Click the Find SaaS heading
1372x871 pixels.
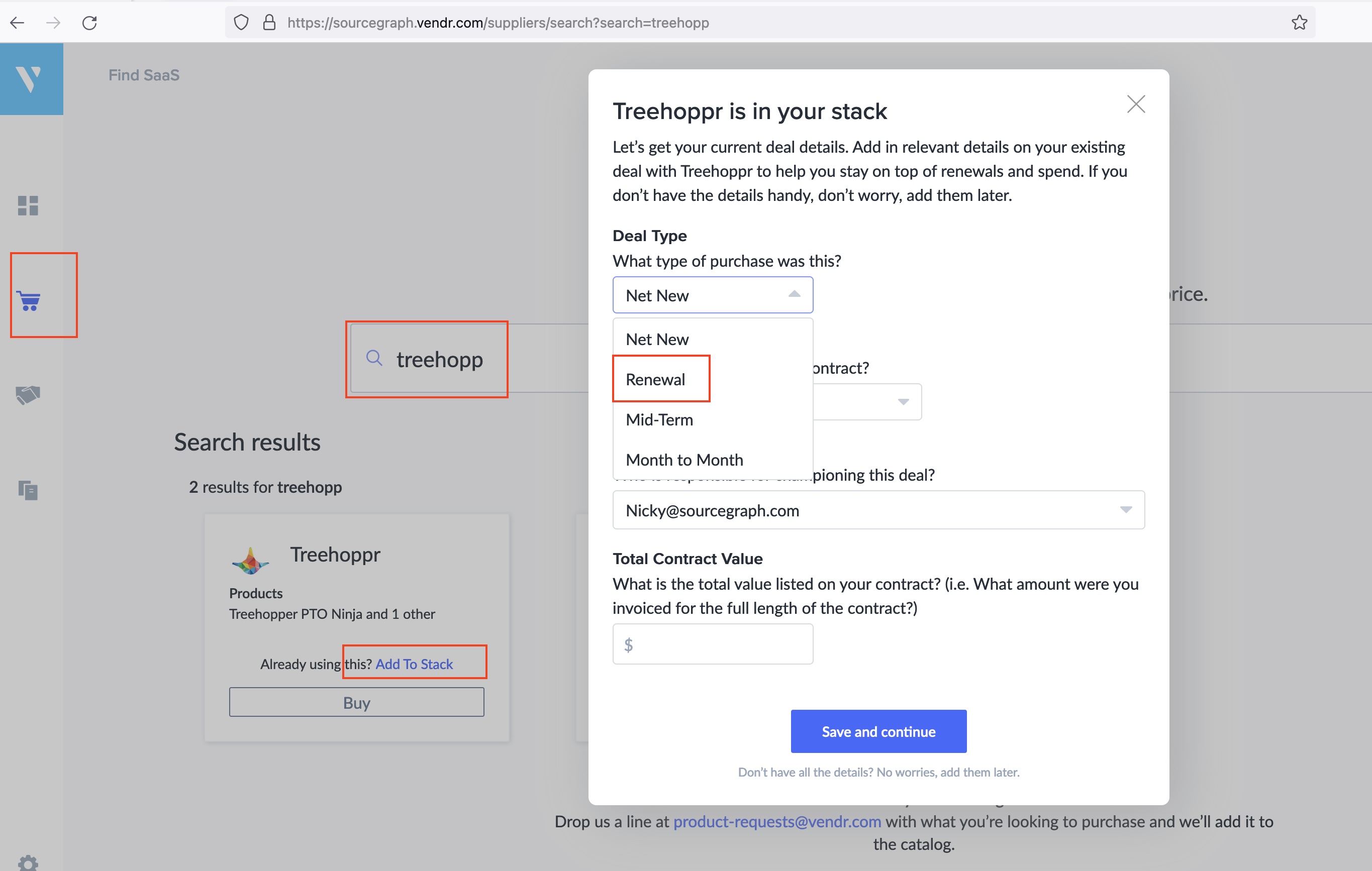point(144,75)
